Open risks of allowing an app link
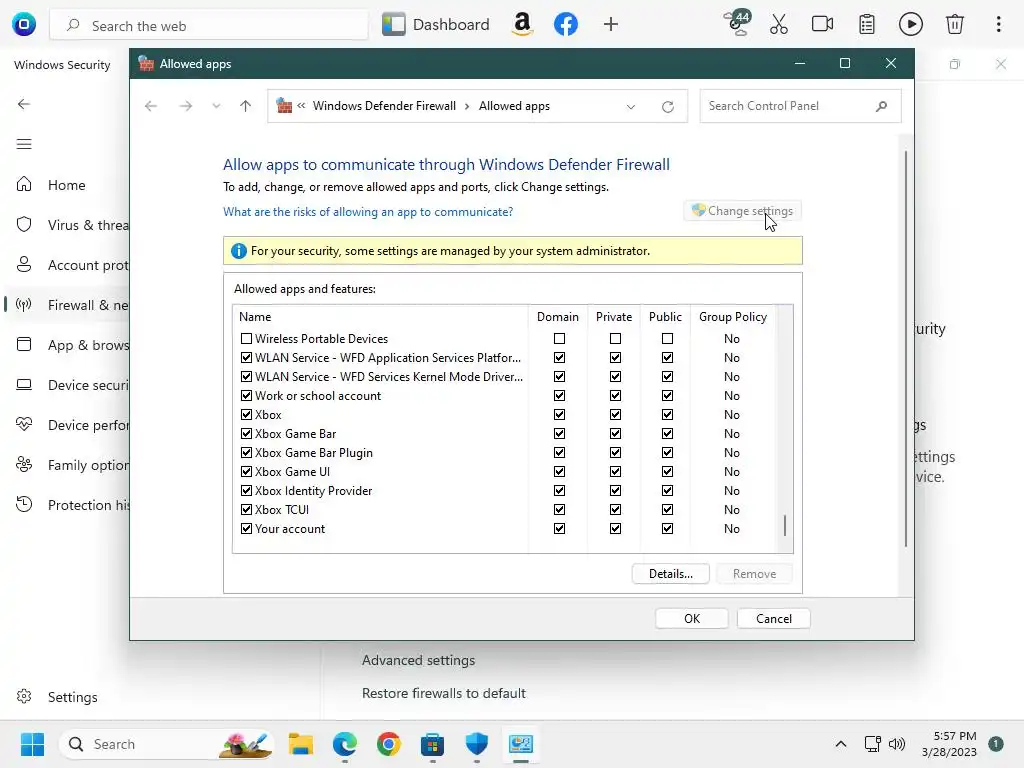1024x768 pixels. pyautogui.click(x=368, y=212)
